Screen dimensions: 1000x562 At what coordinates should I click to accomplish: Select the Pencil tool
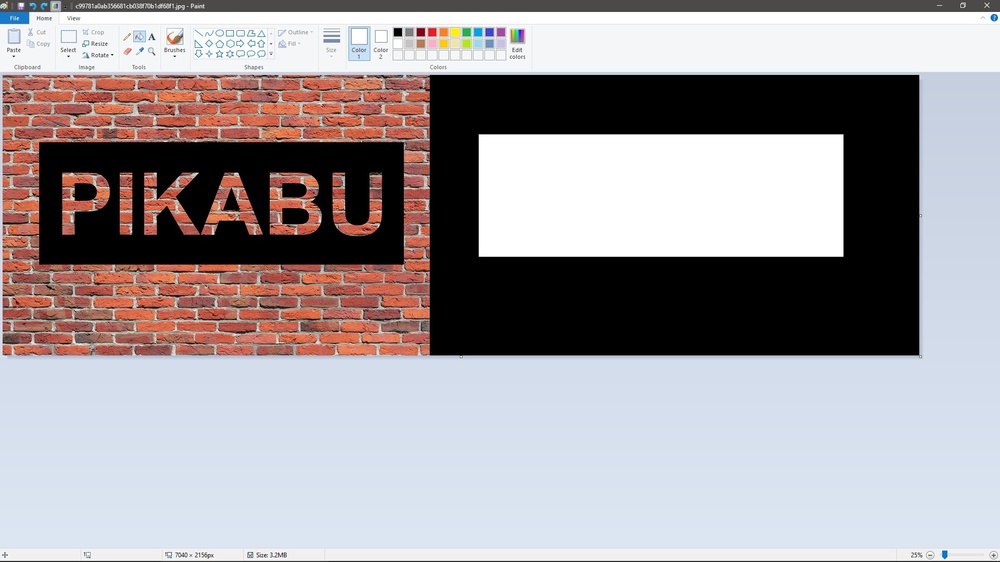coord(127,37)
